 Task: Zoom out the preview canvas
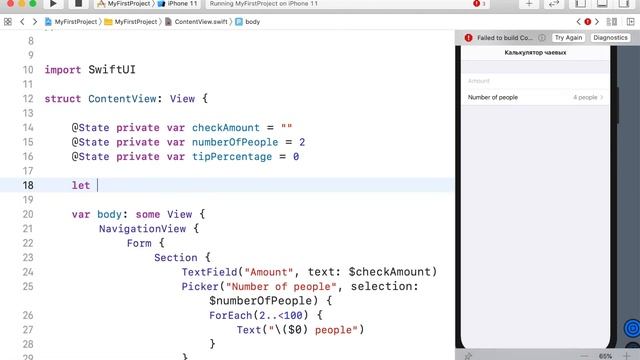pyautogui.click(x=584, y=356)
